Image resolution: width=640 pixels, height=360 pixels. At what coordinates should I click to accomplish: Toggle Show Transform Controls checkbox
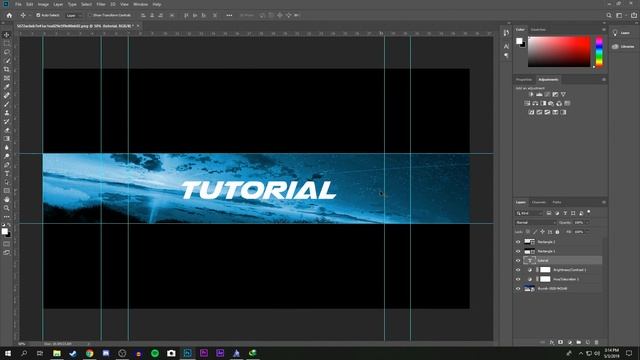coord(91,15)
